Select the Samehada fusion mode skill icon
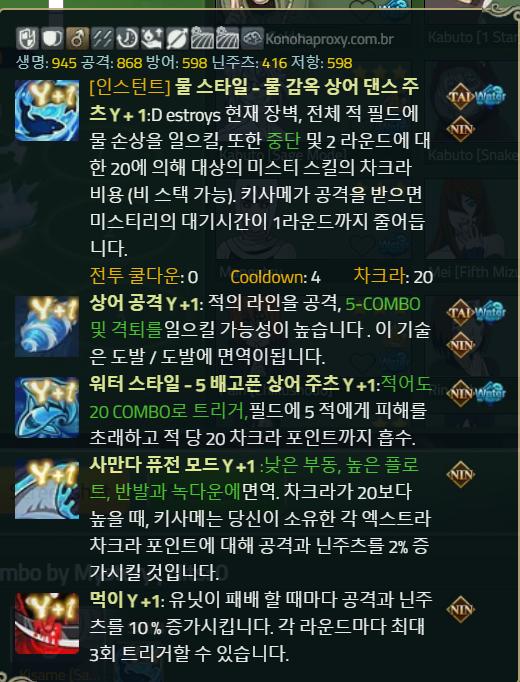This screenshot has width=520, height=682. pos(47,489)
